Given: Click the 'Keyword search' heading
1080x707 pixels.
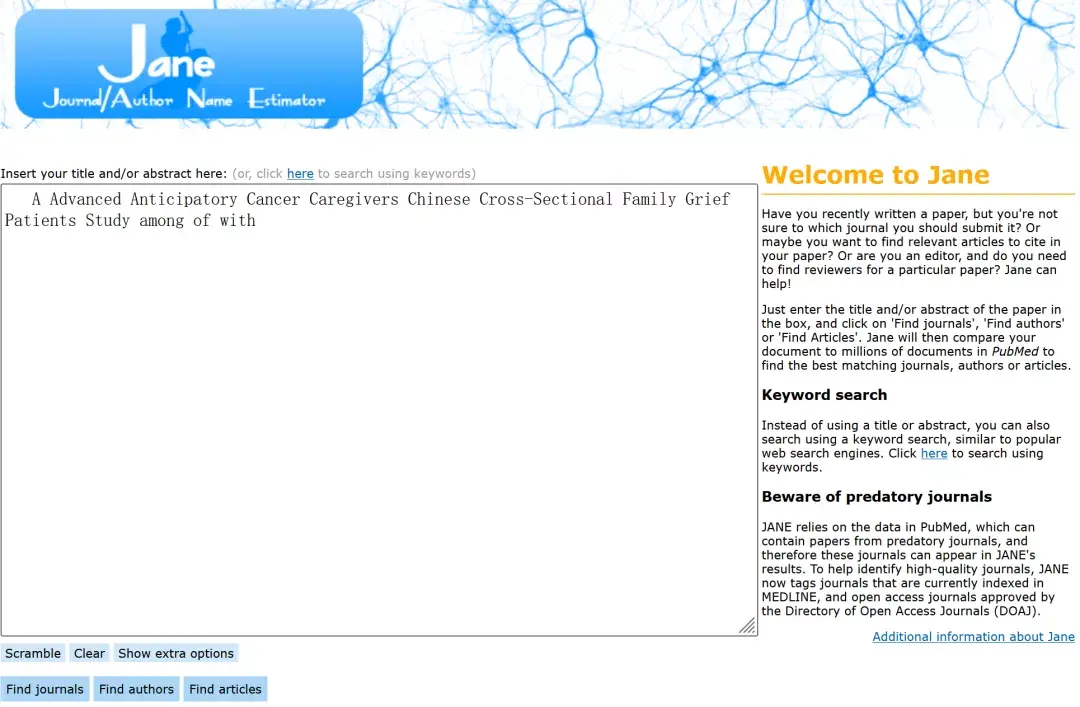Looking at the screenshot, I should point(824,395).
